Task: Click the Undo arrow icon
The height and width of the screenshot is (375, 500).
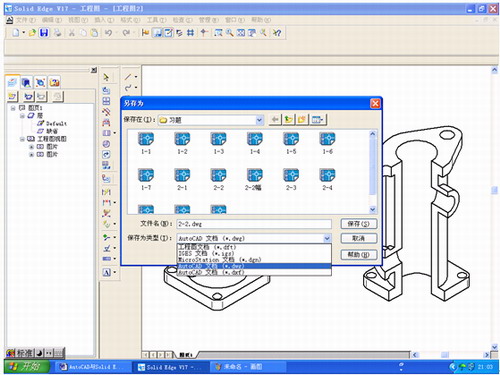Action: pyautogui.click(x=108, y=33)
